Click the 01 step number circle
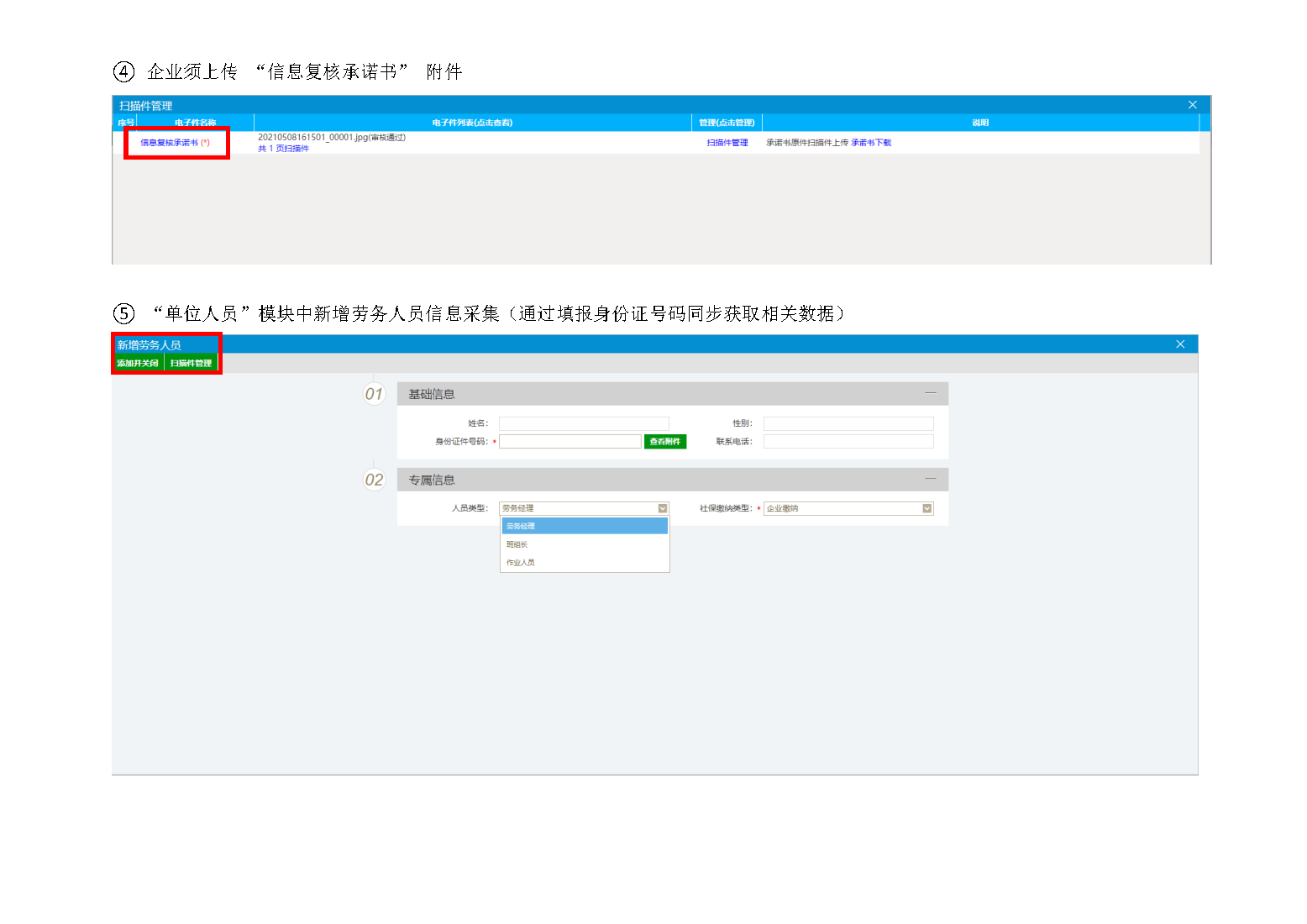 tap(374, 394)
